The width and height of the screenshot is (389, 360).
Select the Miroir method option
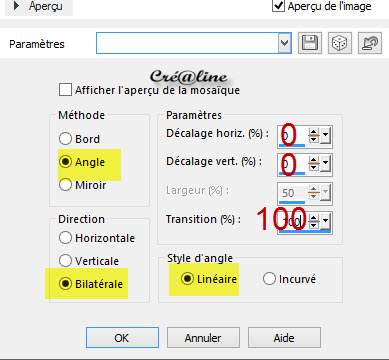pos(65,185)
